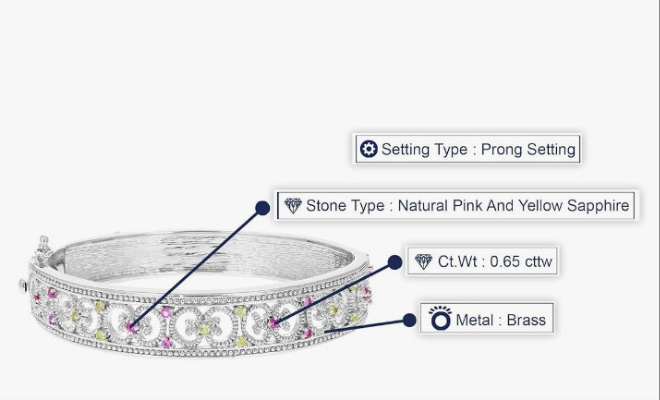Click the gear icon beside Setting Type
The image size is (660, 400).
pos(368,150)
